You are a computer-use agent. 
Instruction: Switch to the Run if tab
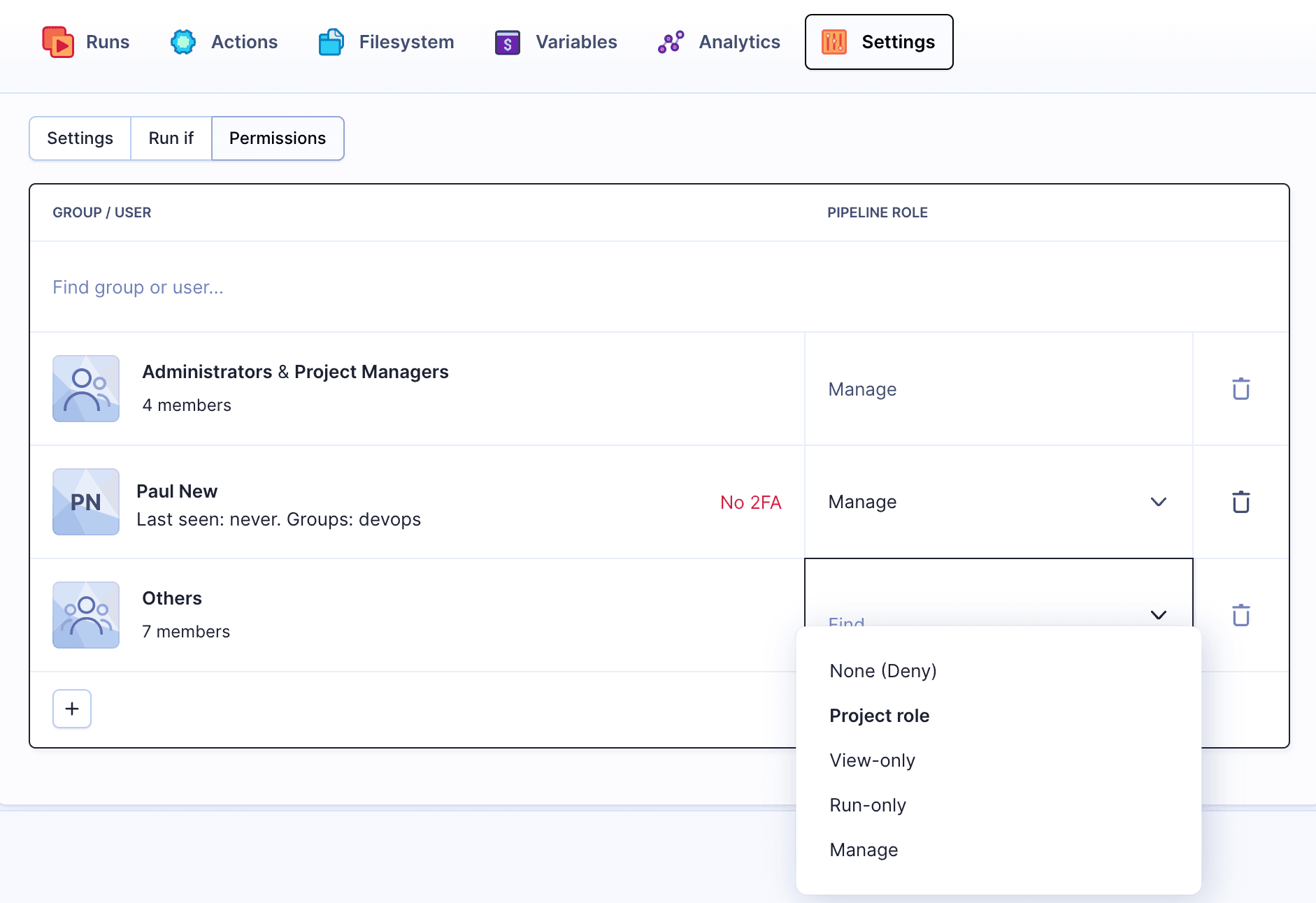171,138
